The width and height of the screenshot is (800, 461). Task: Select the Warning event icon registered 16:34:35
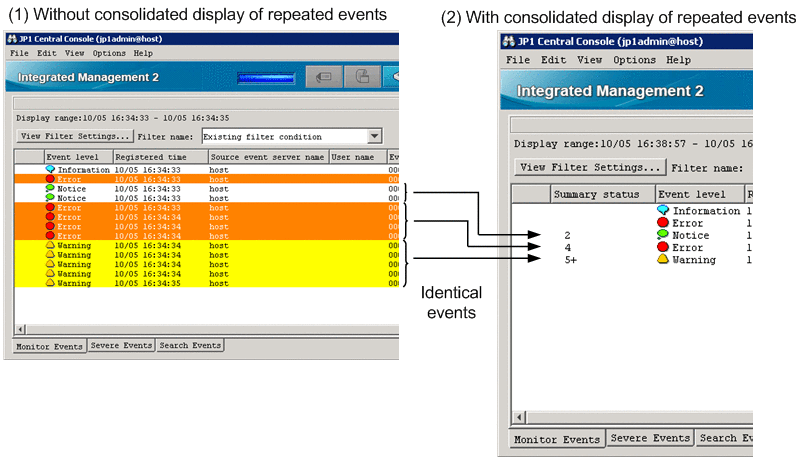[50, 283]
